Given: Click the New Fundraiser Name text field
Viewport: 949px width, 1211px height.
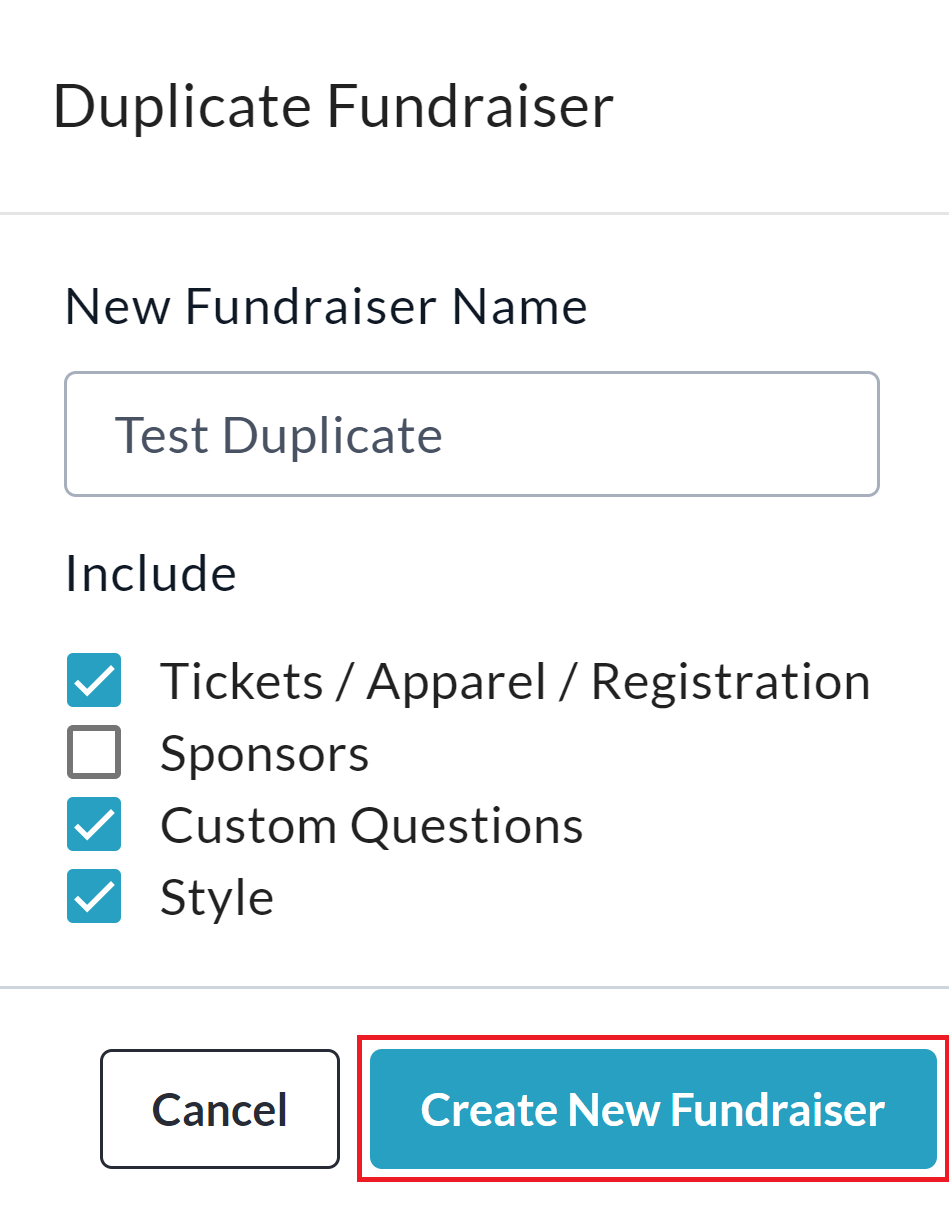Looking at the screenshot, I should coord(471,435).
